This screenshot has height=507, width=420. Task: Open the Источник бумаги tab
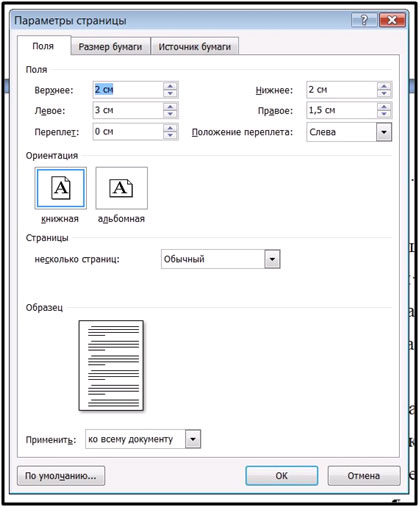[x=195, y=47]
